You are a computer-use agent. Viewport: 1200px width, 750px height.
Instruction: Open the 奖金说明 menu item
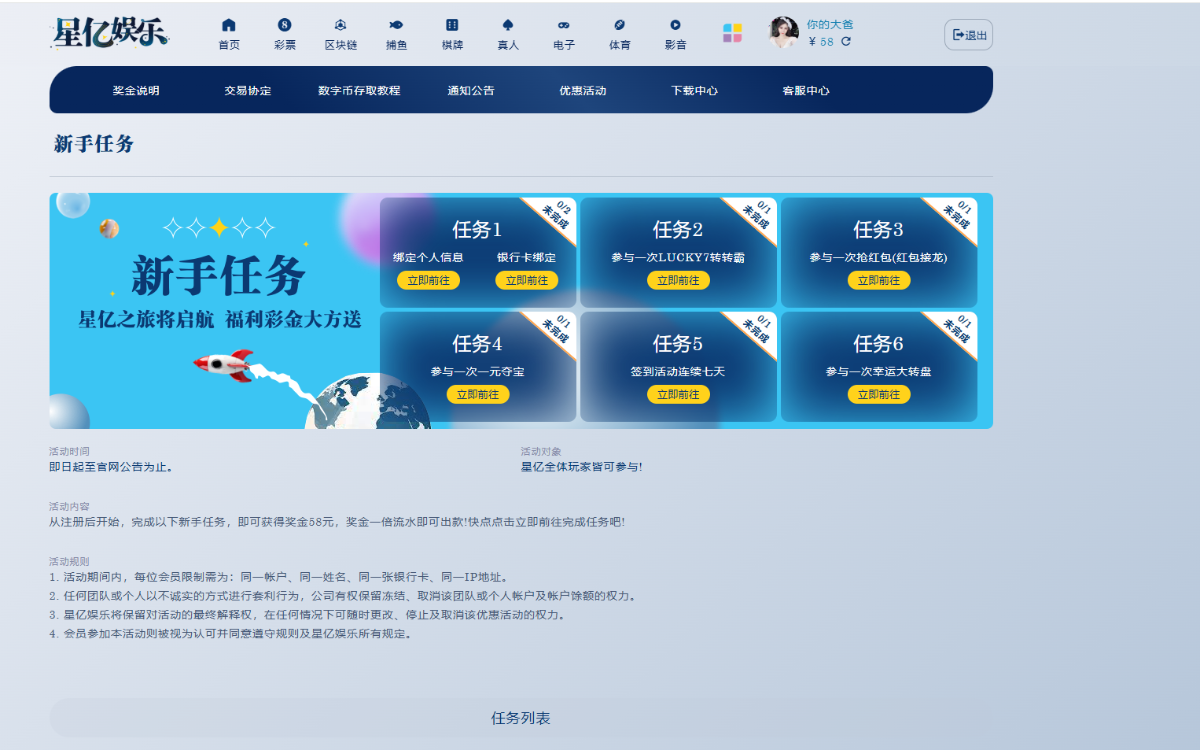click(x=136, y=90)
